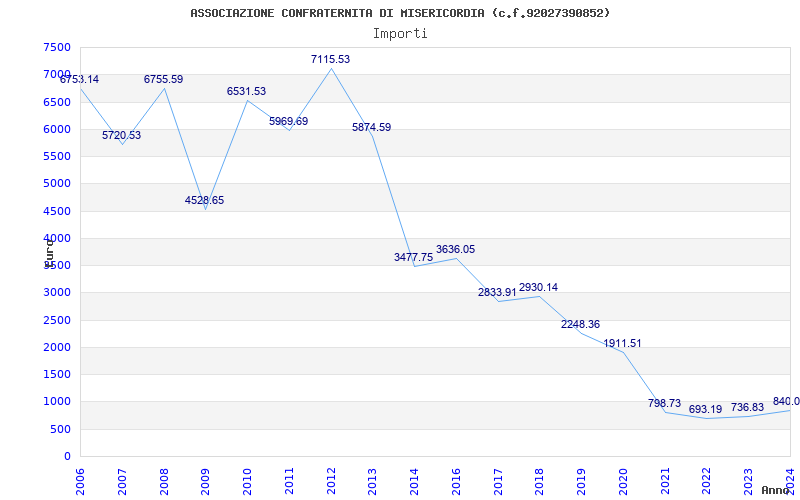Select the 5969.69 data label

tap(289, 121)
